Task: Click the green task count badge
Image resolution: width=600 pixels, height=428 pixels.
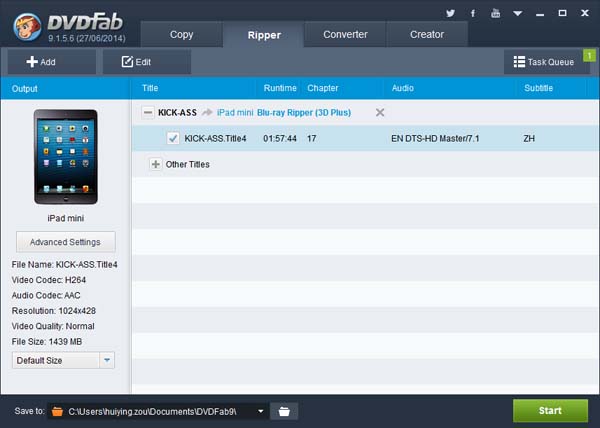Action: point(589,56)
